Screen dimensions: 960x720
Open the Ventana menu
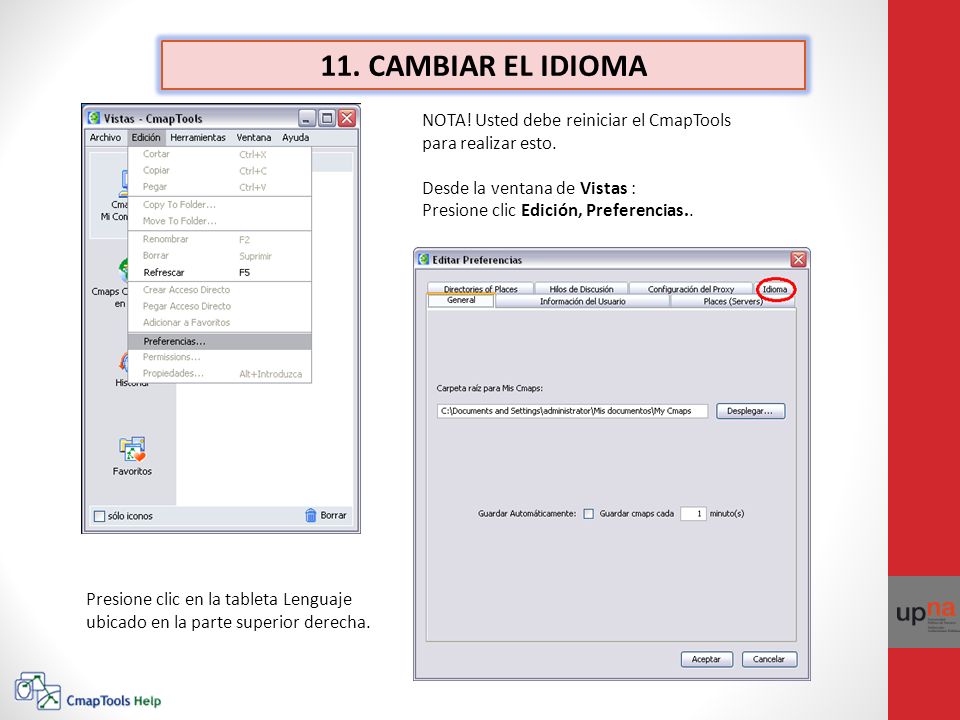253,138
